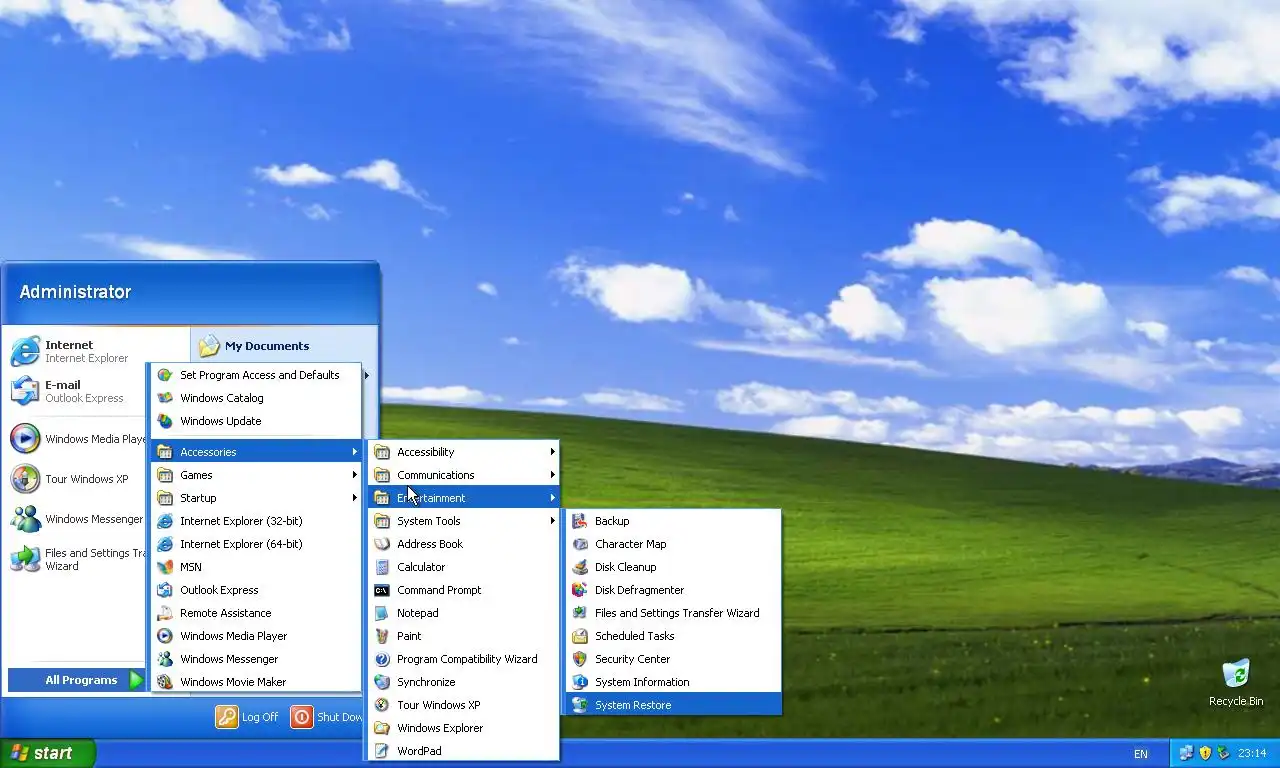
Task: Open Windows Update icon
Action: [x=165, y=421]
